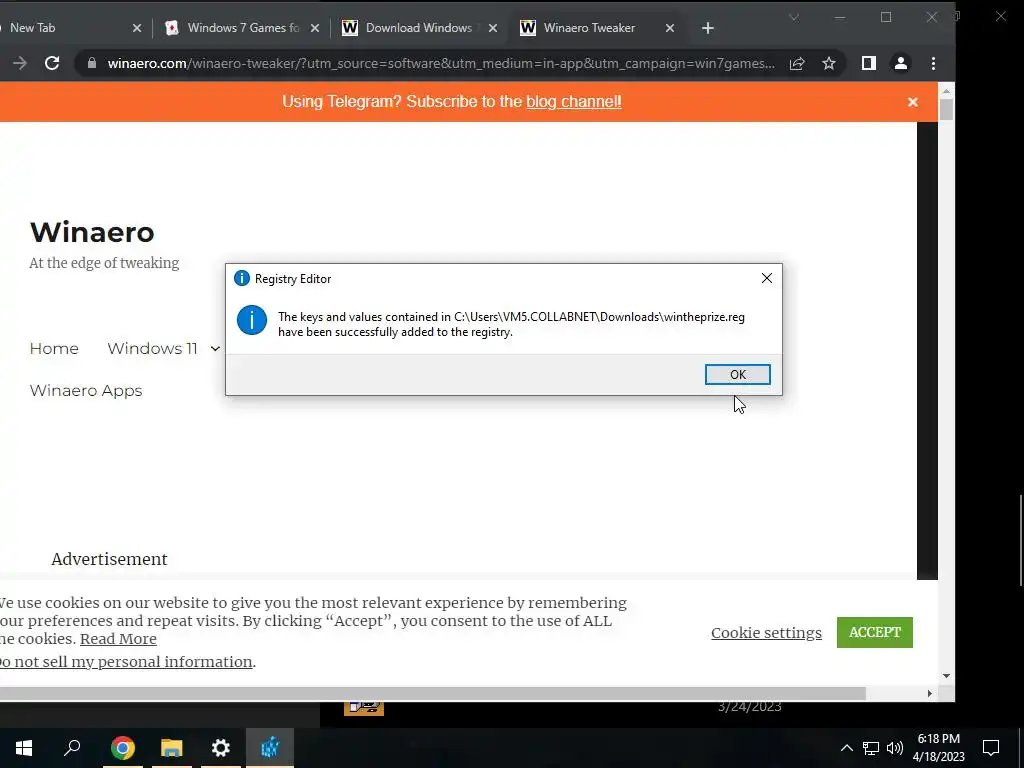Switch to the New Tab tab
This screenshot has width=1024, height=768.
pyautogui.click(x=65, y=28)
